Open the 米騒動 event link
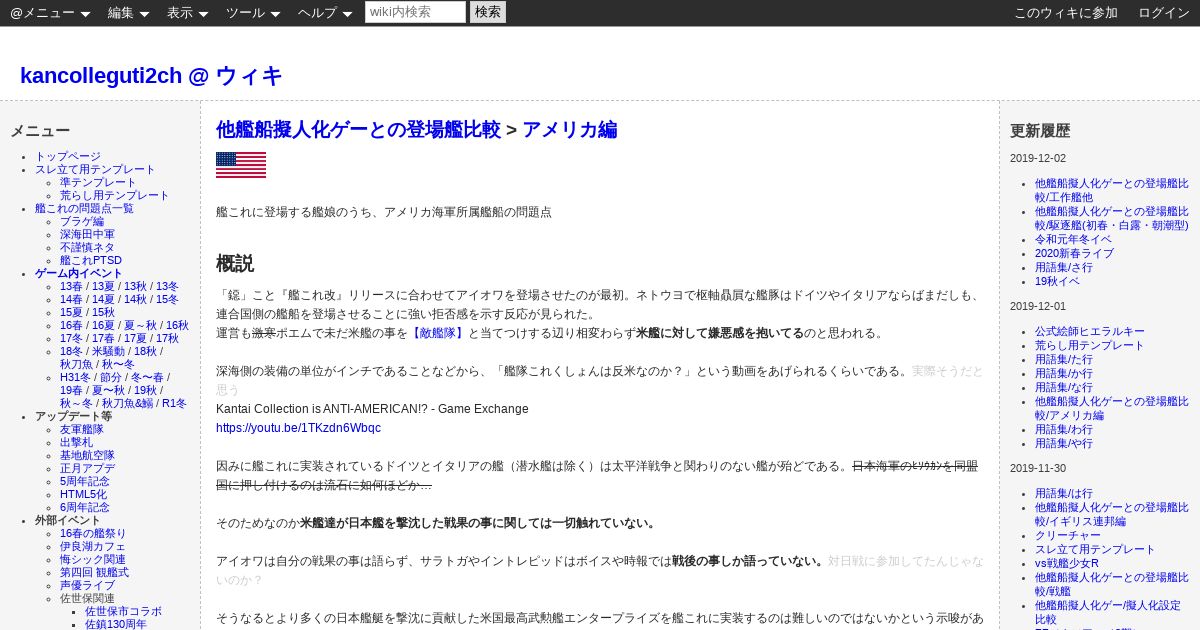Viewport: 1200px width, 630px height. pyautogui.click(x=108, y=352)
